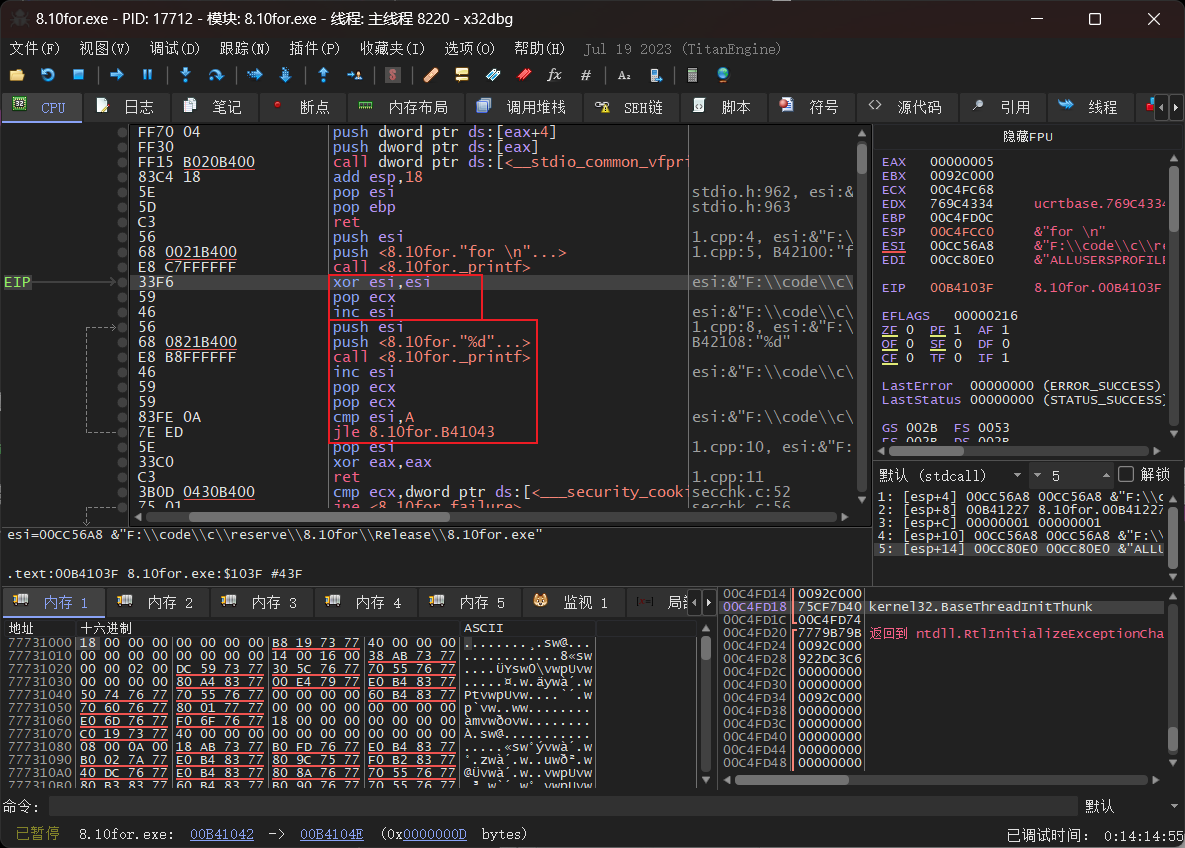This screenshot has width=1185, height=848.
Task: Click the disassembly horizontal scrollbar thumb
Action: 319,517
